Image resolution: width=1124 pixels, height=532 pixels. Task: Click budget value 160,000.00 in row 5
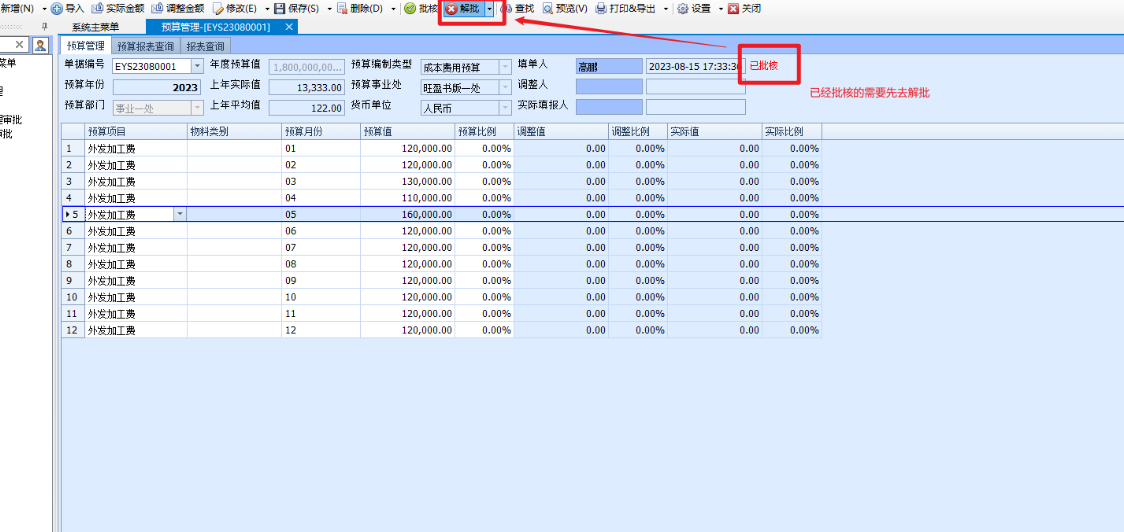point(408,214)
